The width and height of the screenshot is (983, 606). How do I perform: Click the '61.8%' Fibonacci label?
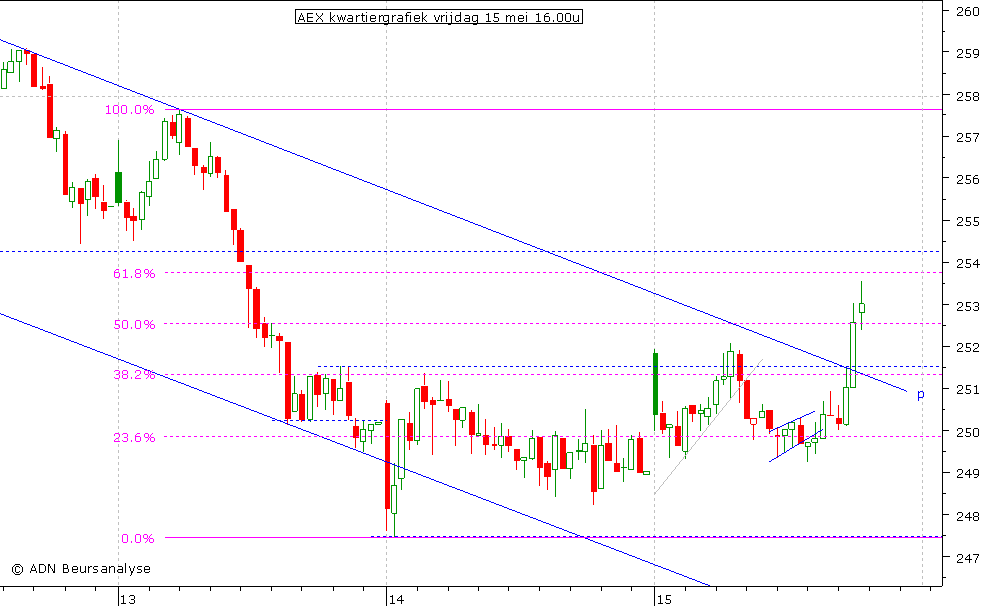[134, 273]
